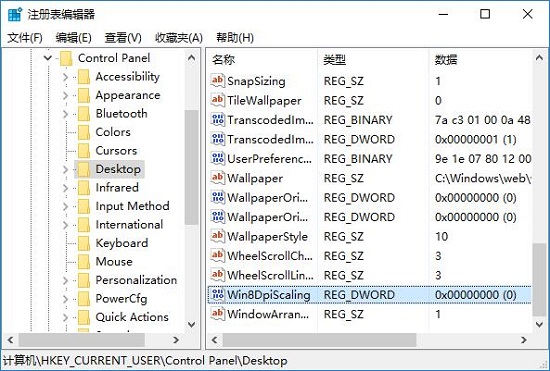550x371 pixels.
Task: Click the Colors folder icon
Action: 83,132
